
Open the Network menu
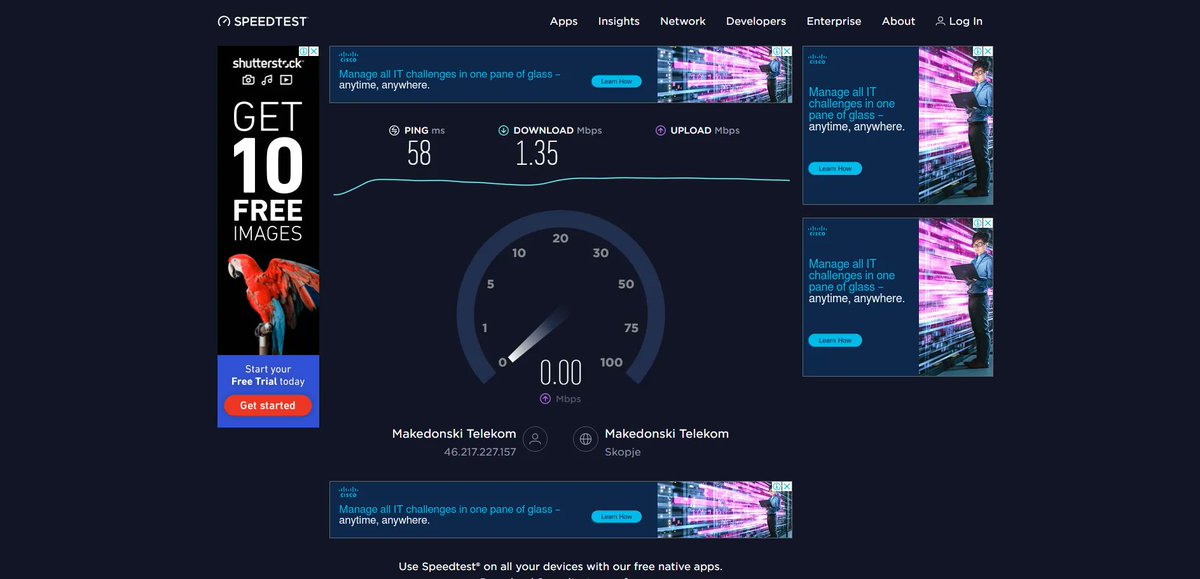[x=683, y=21]
